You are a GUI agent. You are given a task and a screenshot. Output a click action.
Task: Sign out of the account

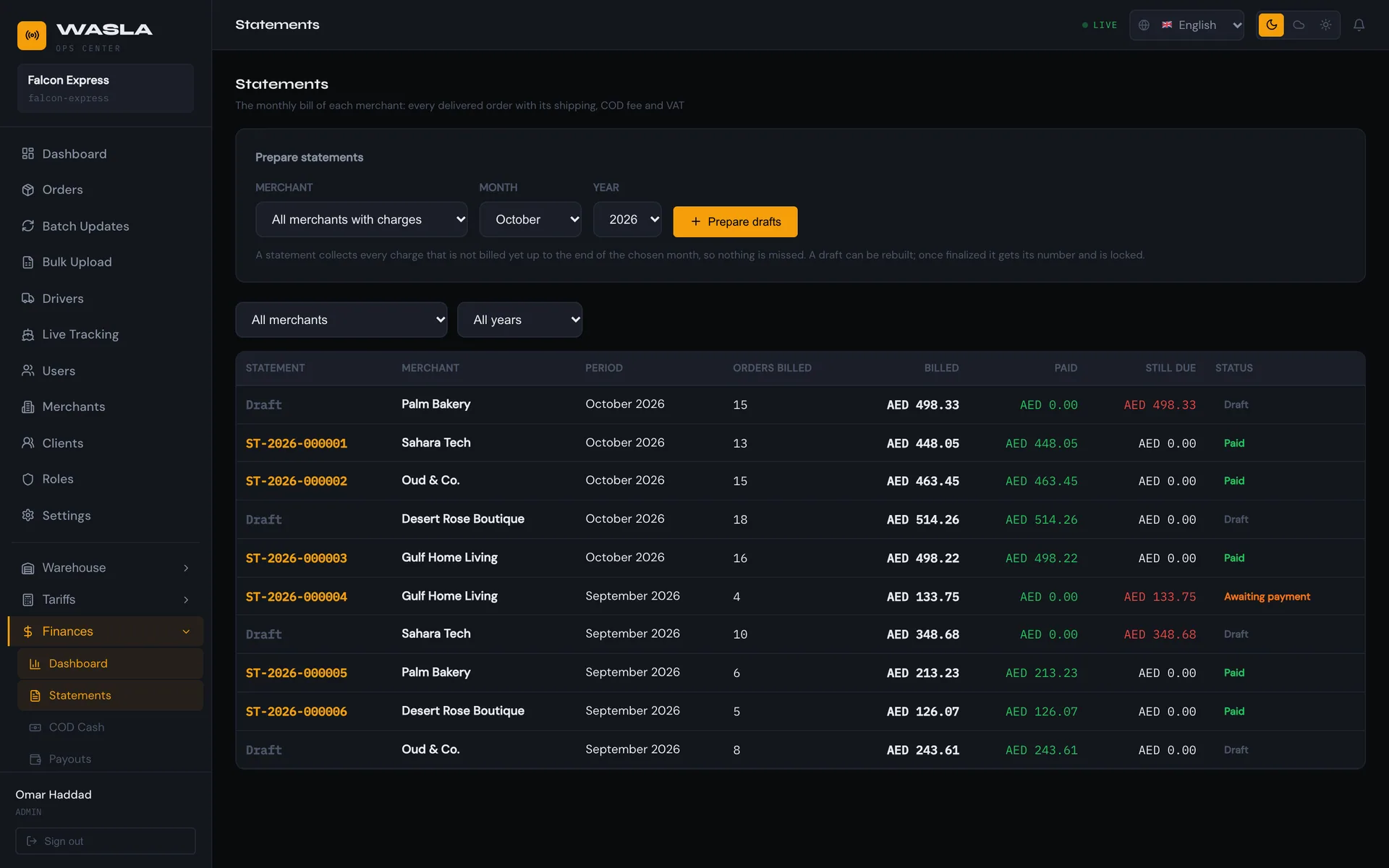(106, 841)
